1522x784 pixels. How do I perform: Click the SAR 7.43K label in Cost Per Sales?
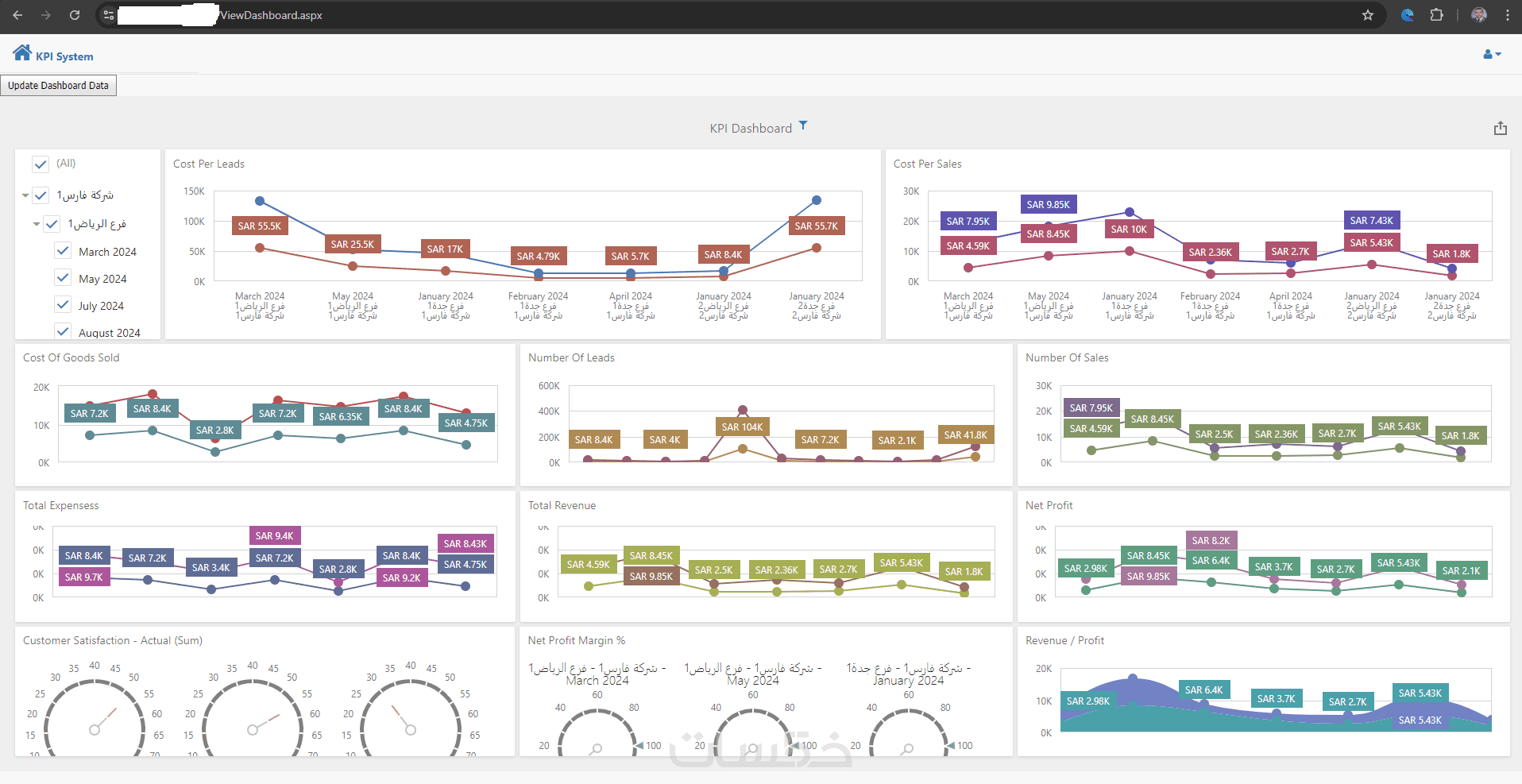(1372, 220)
